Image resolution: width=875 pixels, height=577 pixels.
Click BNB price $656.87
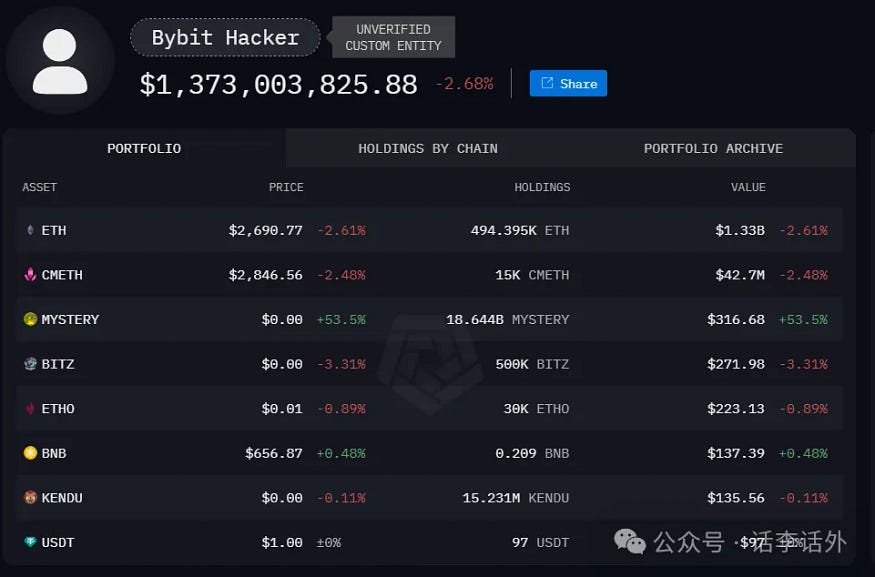click(274, 454)
